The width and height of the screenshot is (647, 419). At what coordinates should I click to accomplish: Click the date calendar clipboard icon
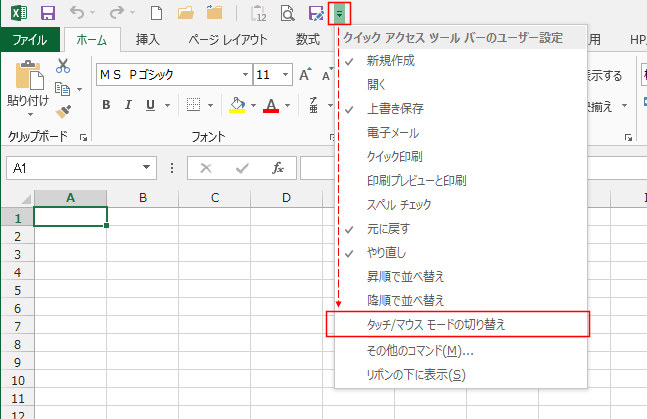coord(259,13)
